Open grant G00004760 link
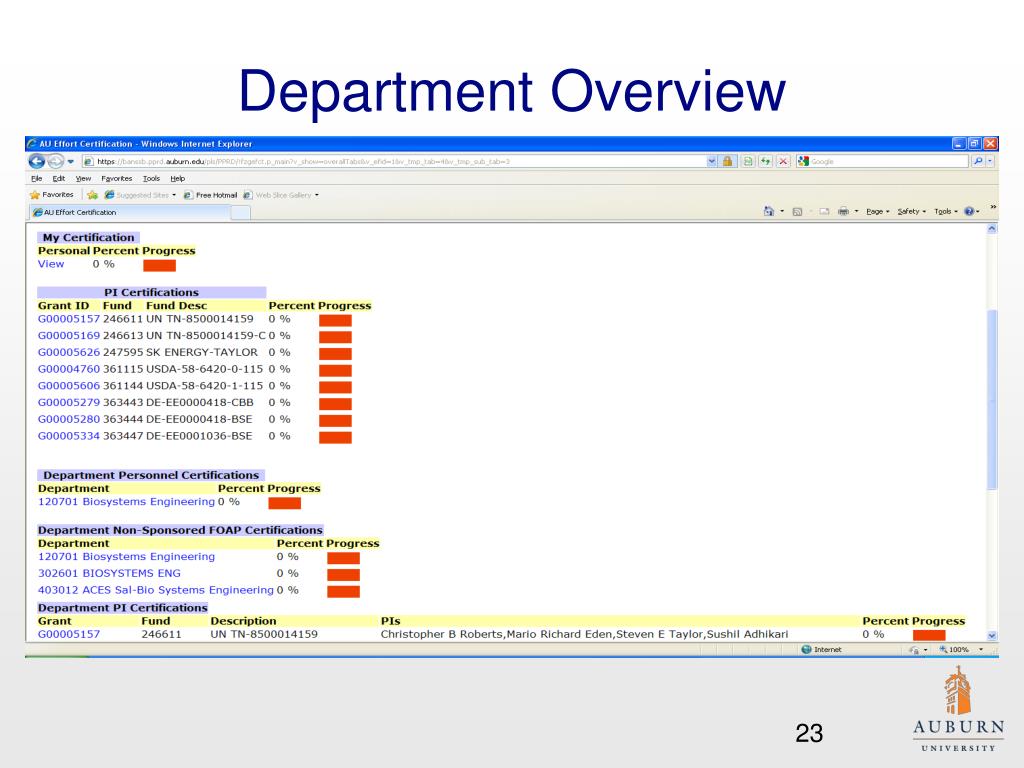The height and width of the screenshot is (768, 1024). 69,369
